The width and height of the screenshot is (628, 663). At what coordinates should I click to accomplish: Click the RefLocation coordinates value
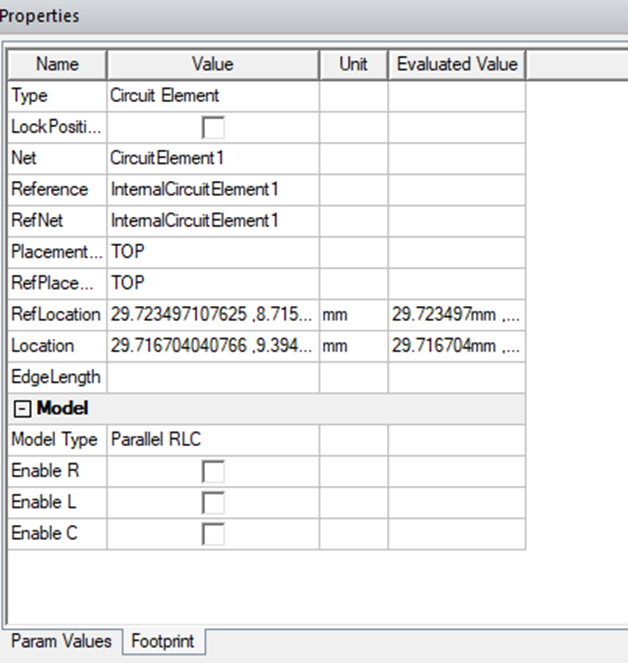pos(212,314)
